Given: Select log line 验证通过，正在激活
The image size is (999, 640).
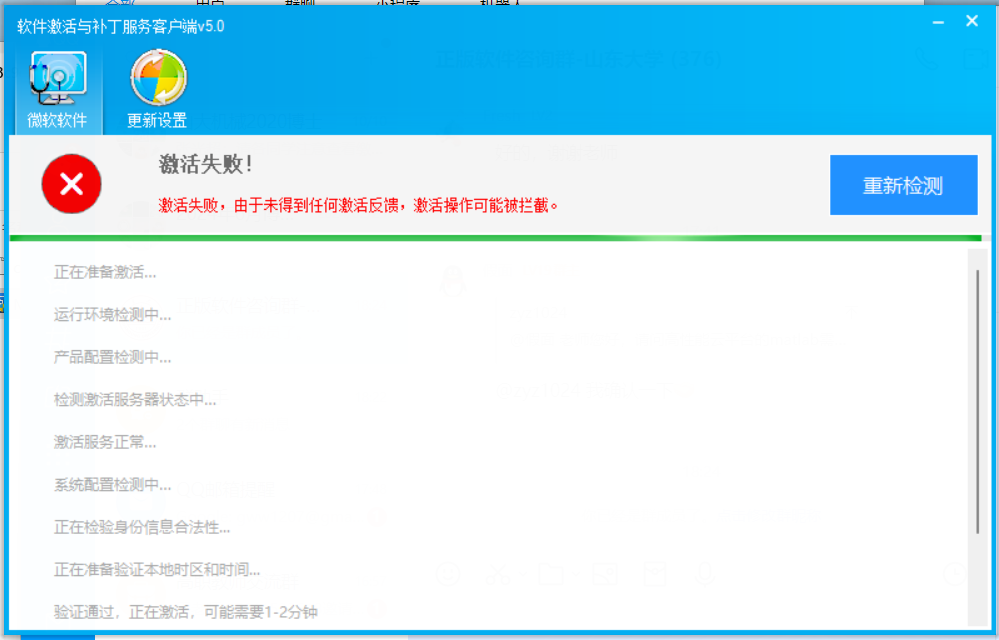Looking at the screenshot, I should pos(185,612).
